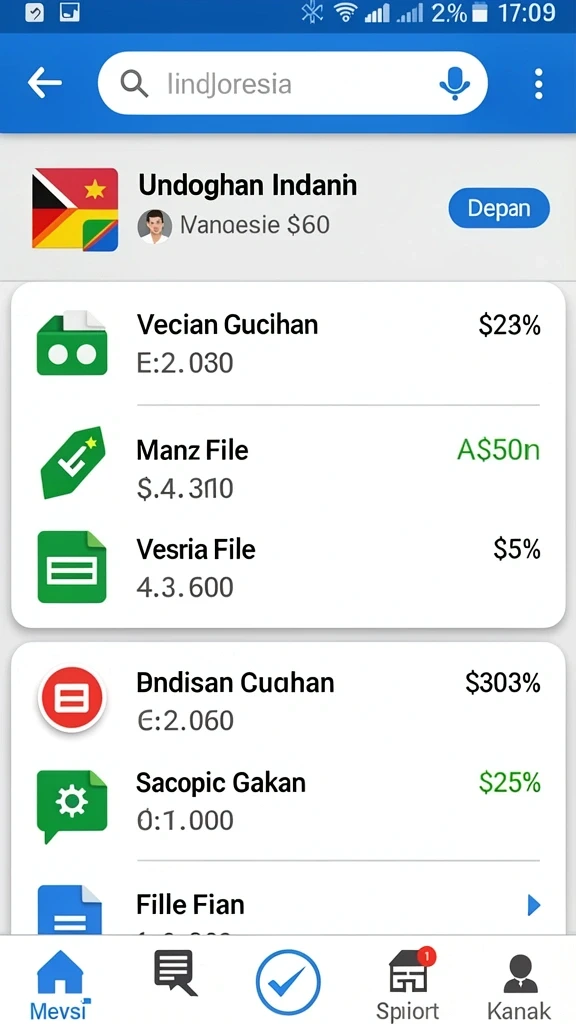Open the Undoghan Indanin flag thumbnail
Screen dimensions: 576x1024
pos(75,210)
